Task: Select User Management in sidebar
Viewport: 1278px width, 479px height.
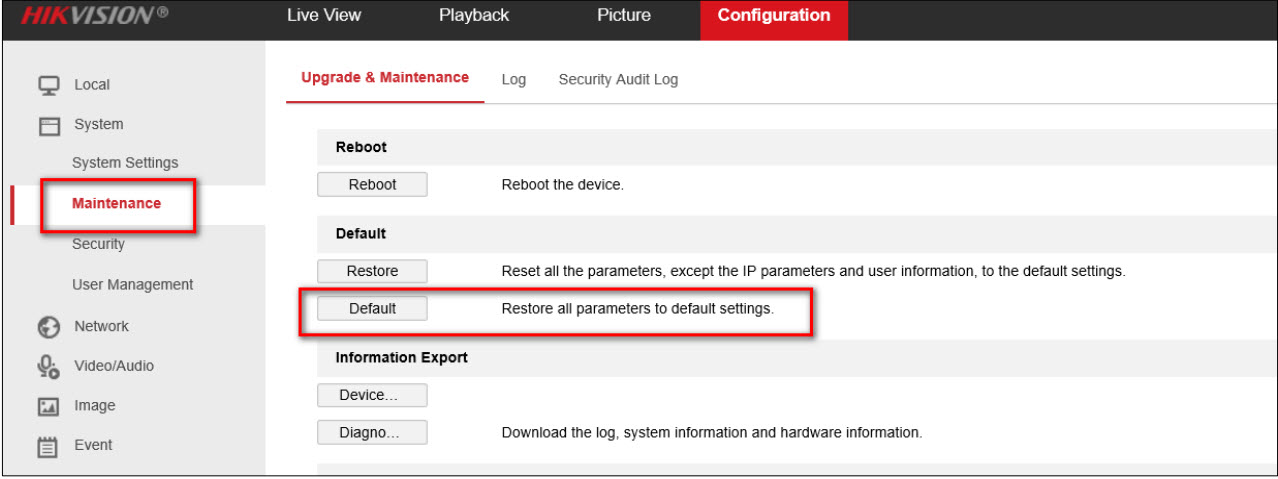Action: pos(132,285)
